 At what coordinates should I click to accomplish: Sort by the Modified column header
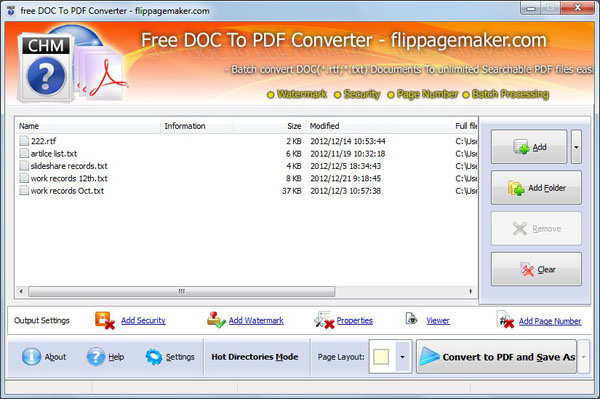(378, 126)
